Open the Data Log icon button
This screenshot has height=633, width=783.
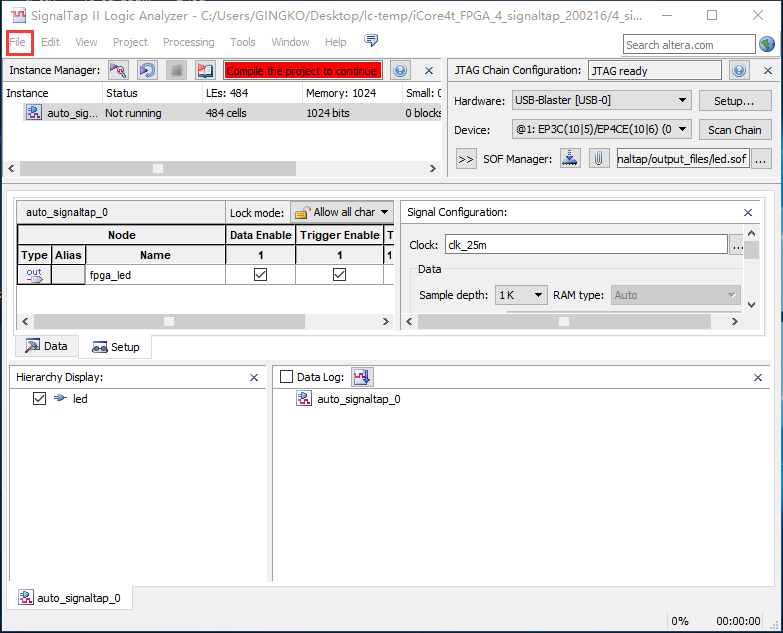[x=362, y=377]
